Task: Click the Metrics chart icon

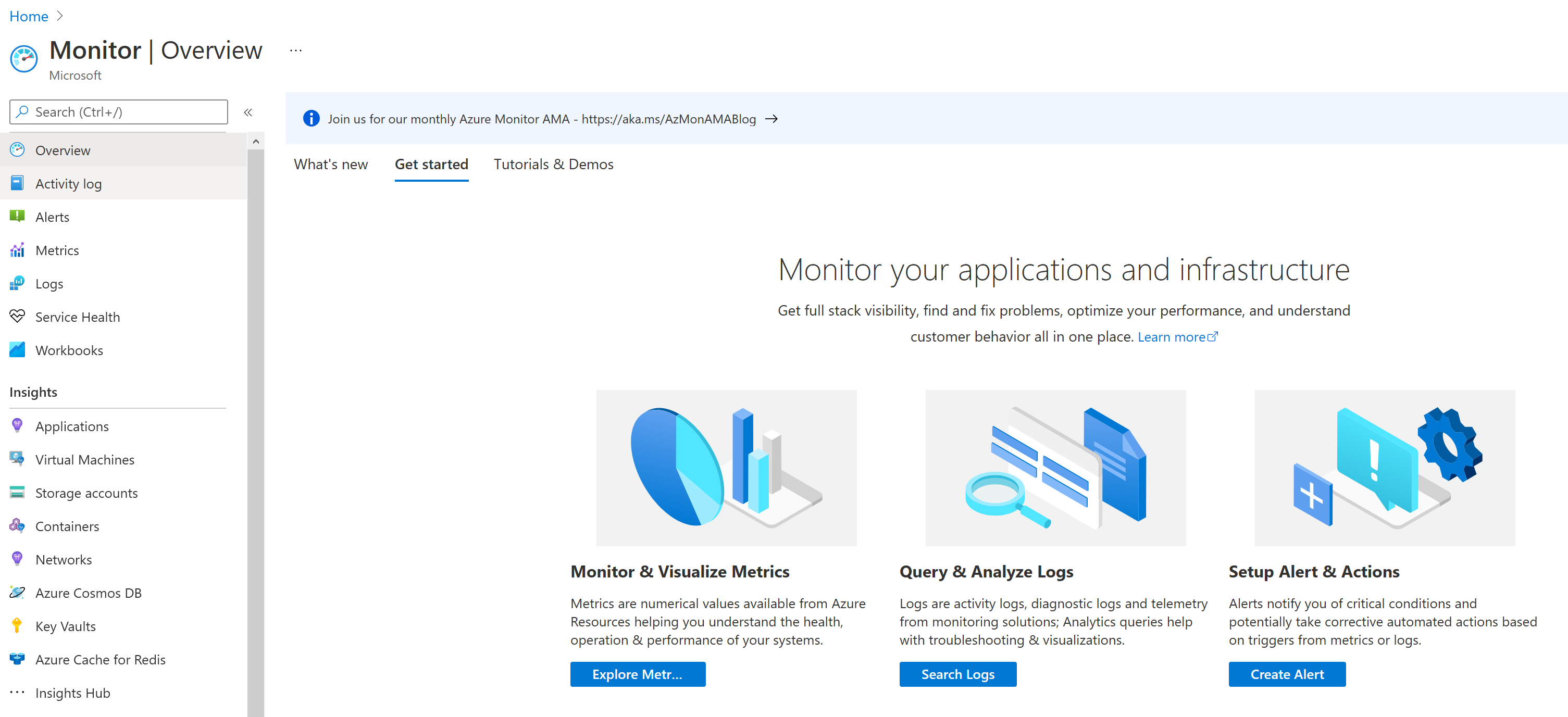Action: tap(17, 249)
